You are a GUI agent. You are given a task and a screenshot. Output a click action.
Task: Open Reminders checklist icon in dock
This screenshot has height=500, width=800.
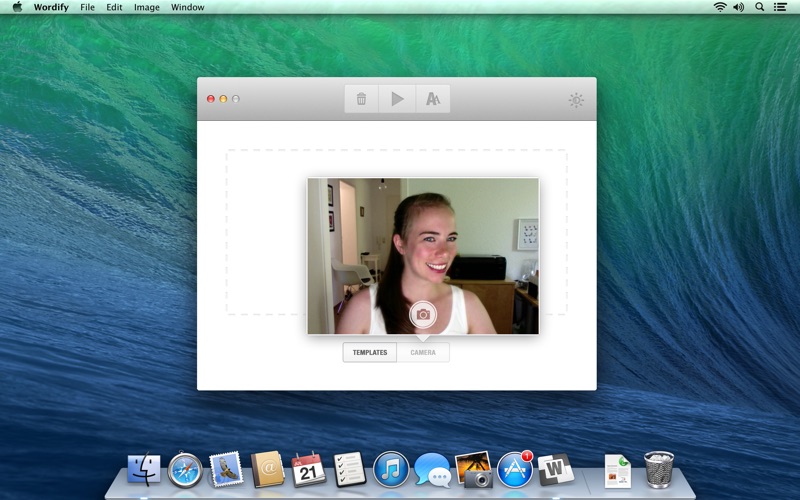[x=350, y=469]
